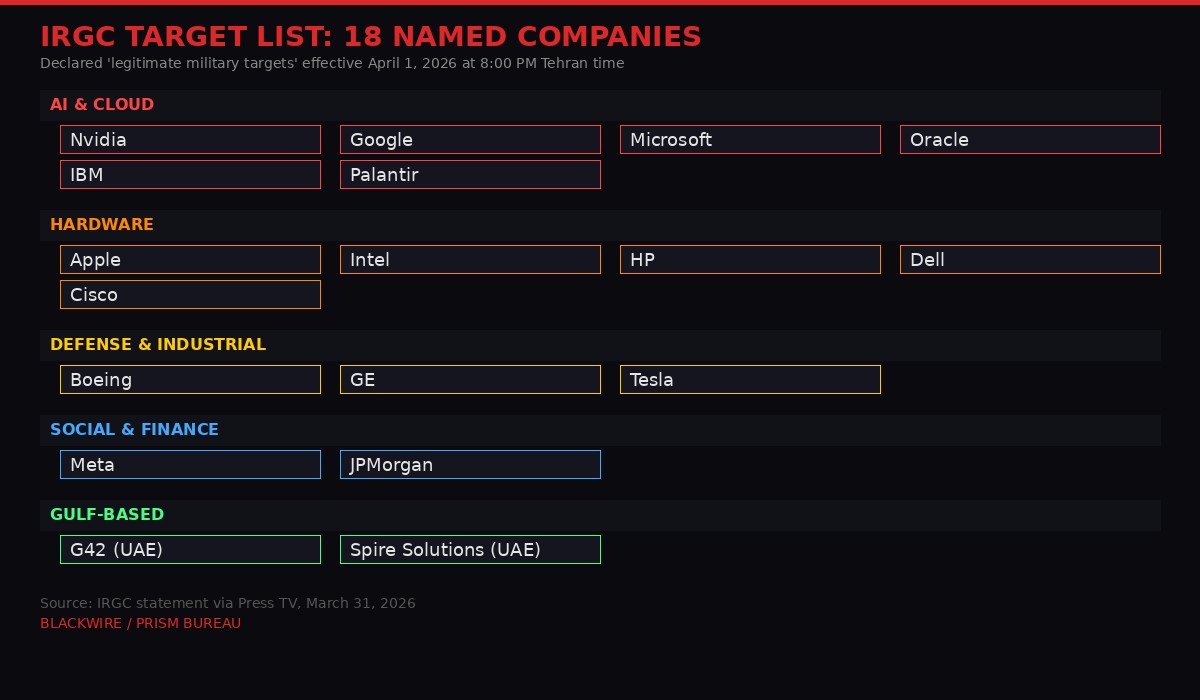Click the Google box
Viewport: 1200px width, 700px height.
click(x=470, y=140)
